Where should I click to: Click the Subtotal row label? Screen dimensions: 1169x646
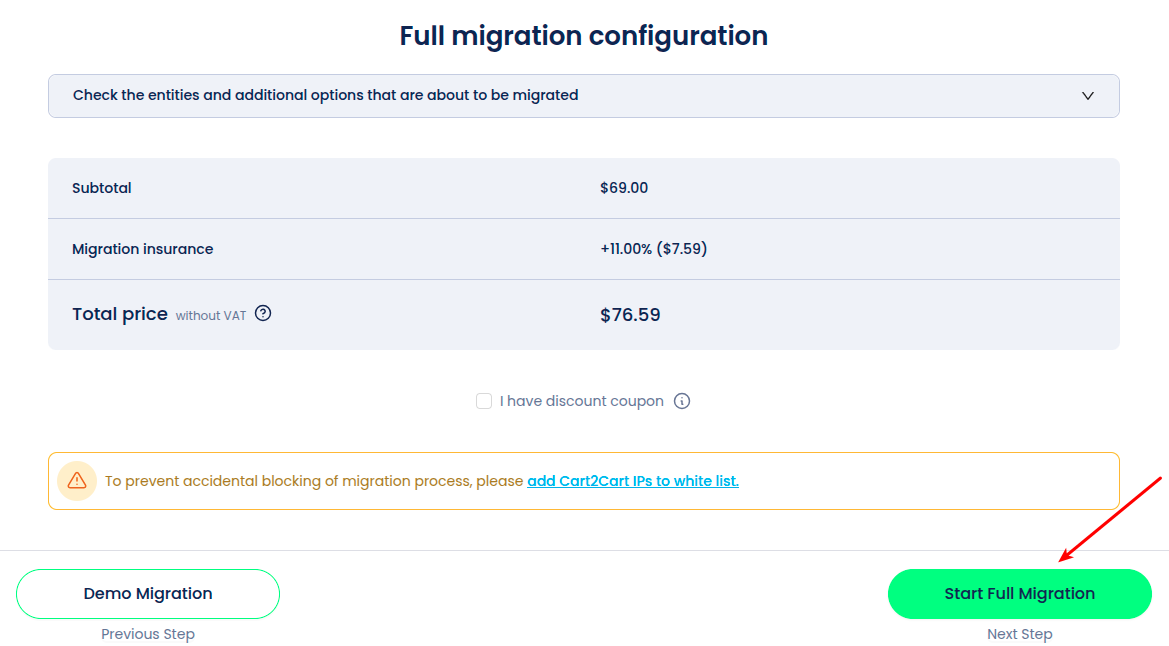point(102,188)
